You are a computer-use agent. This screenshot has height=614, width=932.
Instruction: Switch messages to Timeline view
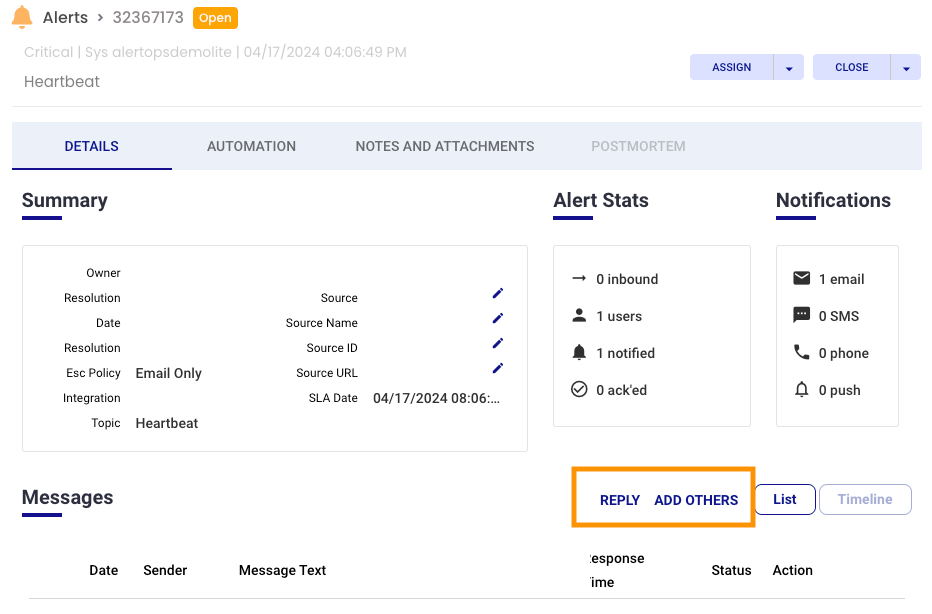coord(865,499)
